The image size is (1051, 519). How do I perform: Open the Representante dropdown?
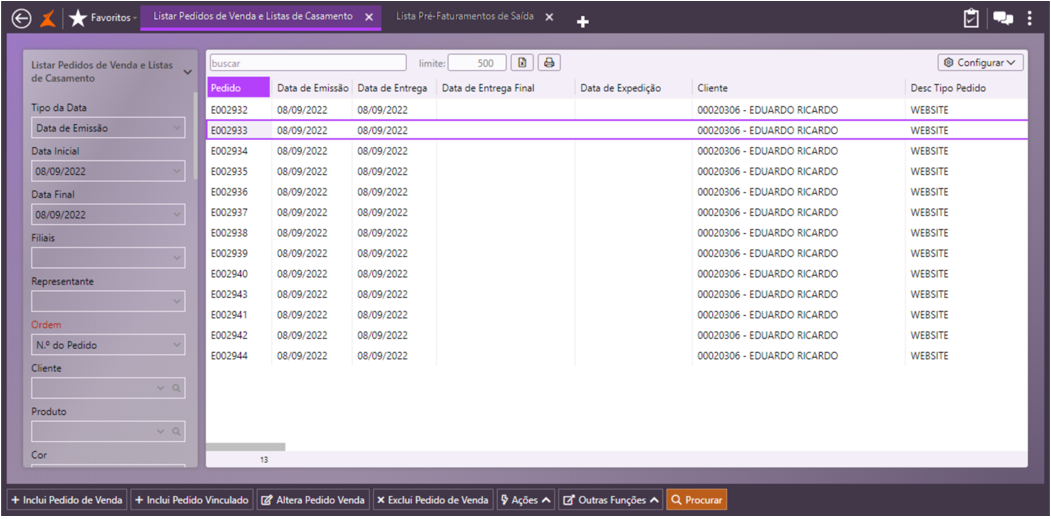pos(108,301)
